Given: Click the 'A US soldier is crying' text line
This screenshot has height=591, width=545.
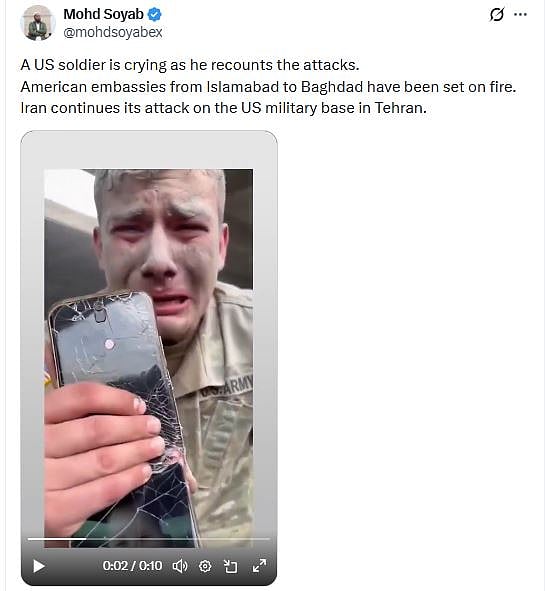Looking at the screenshot, I should click(x=190, y=65).
